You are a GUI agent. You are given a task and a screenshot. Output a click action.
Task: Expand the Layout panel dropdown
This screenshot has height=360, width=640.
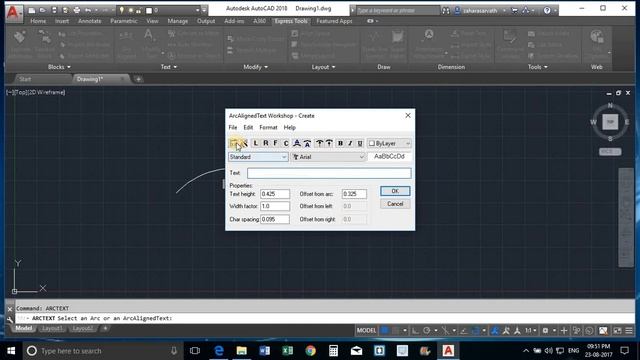point(323,67)
